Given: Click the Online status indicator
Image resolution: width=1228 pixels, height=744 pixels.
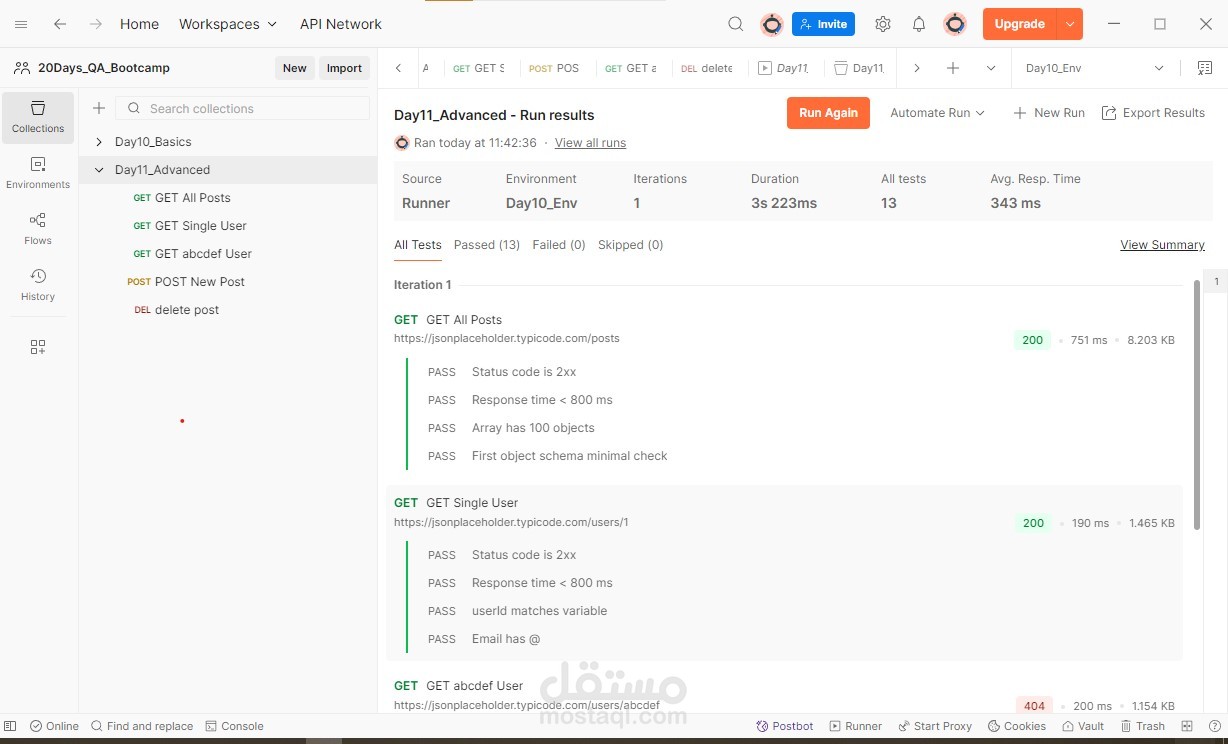Looking at the screenshot, I should 54,726.
